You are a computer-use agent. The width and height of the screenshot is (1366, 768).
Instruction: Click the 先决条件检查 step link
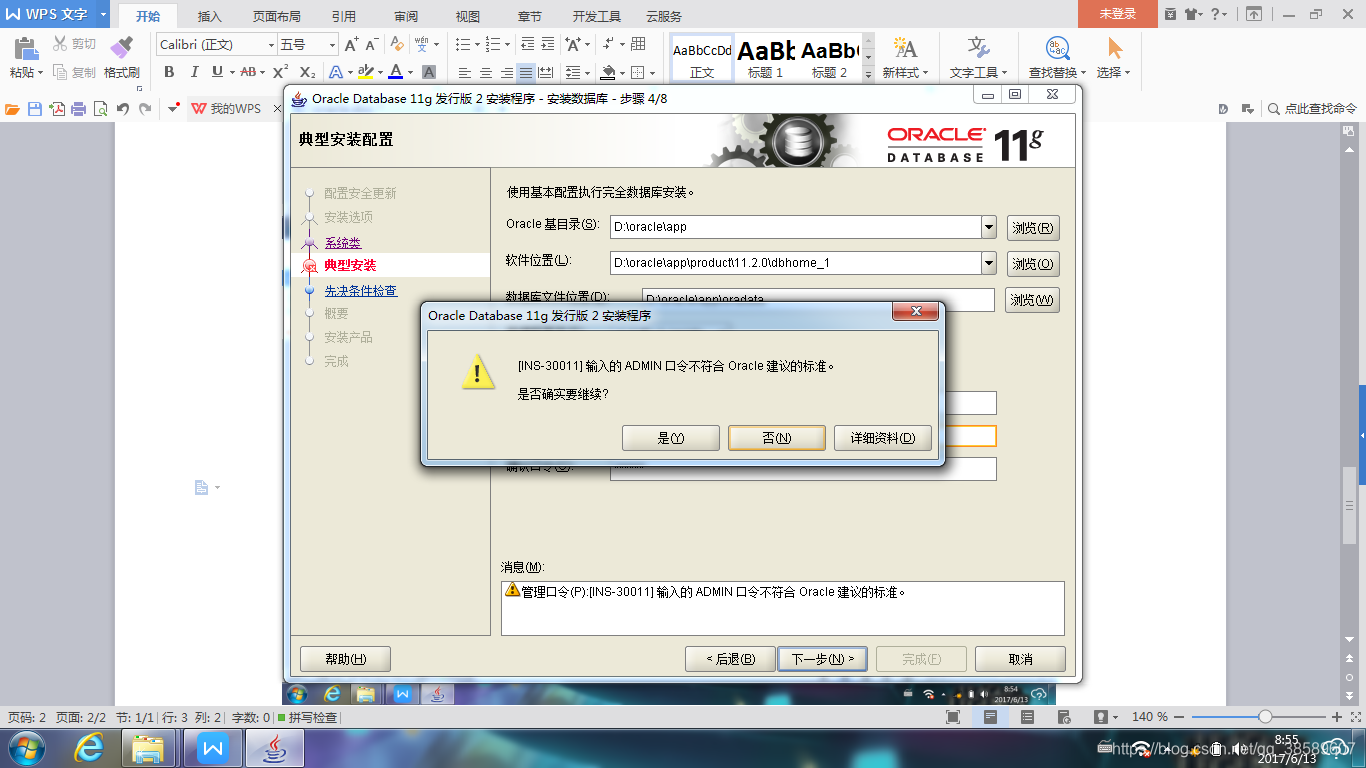point(361,291)
